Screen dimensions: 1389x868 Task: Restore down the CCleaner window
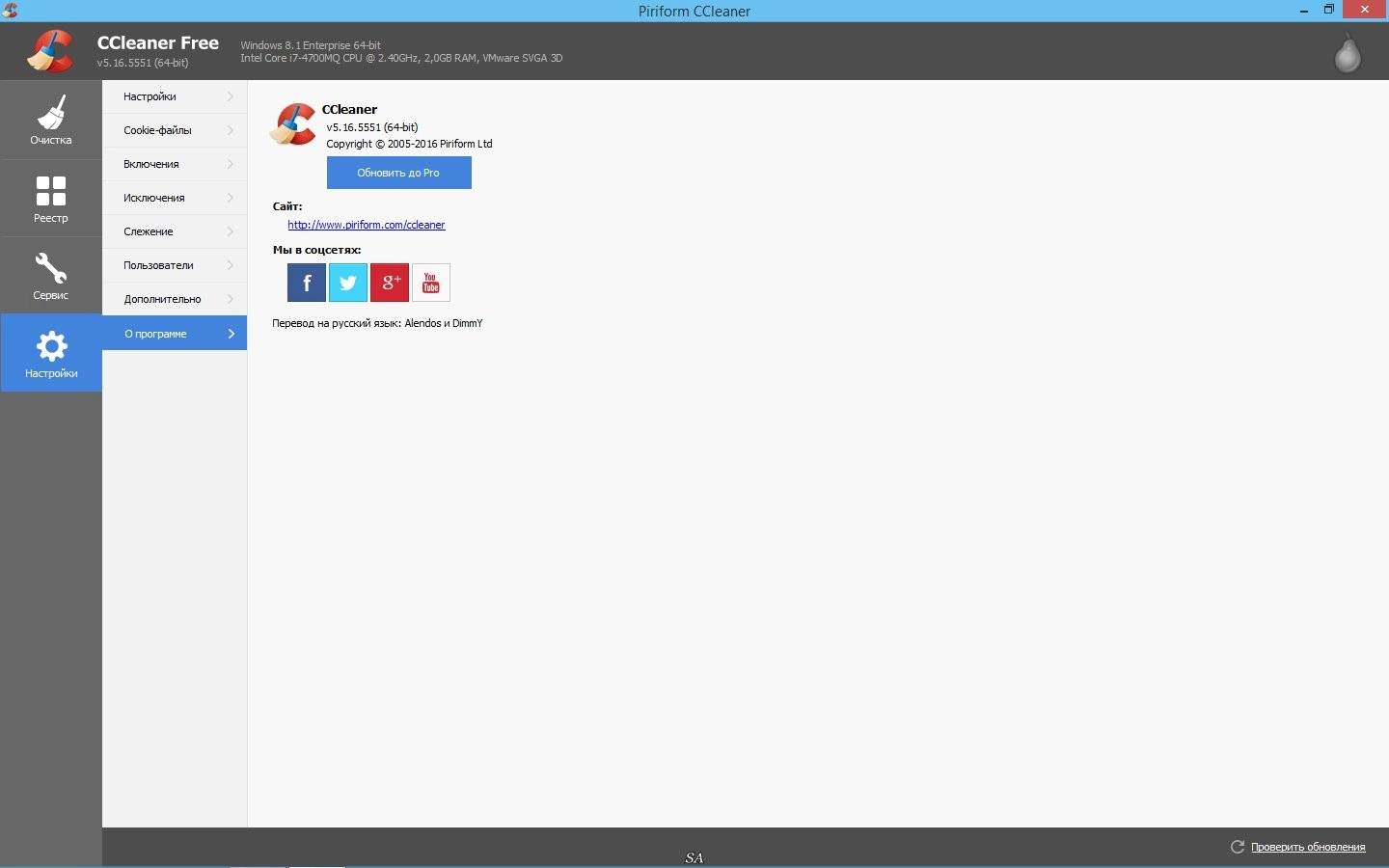point(1328,10)
